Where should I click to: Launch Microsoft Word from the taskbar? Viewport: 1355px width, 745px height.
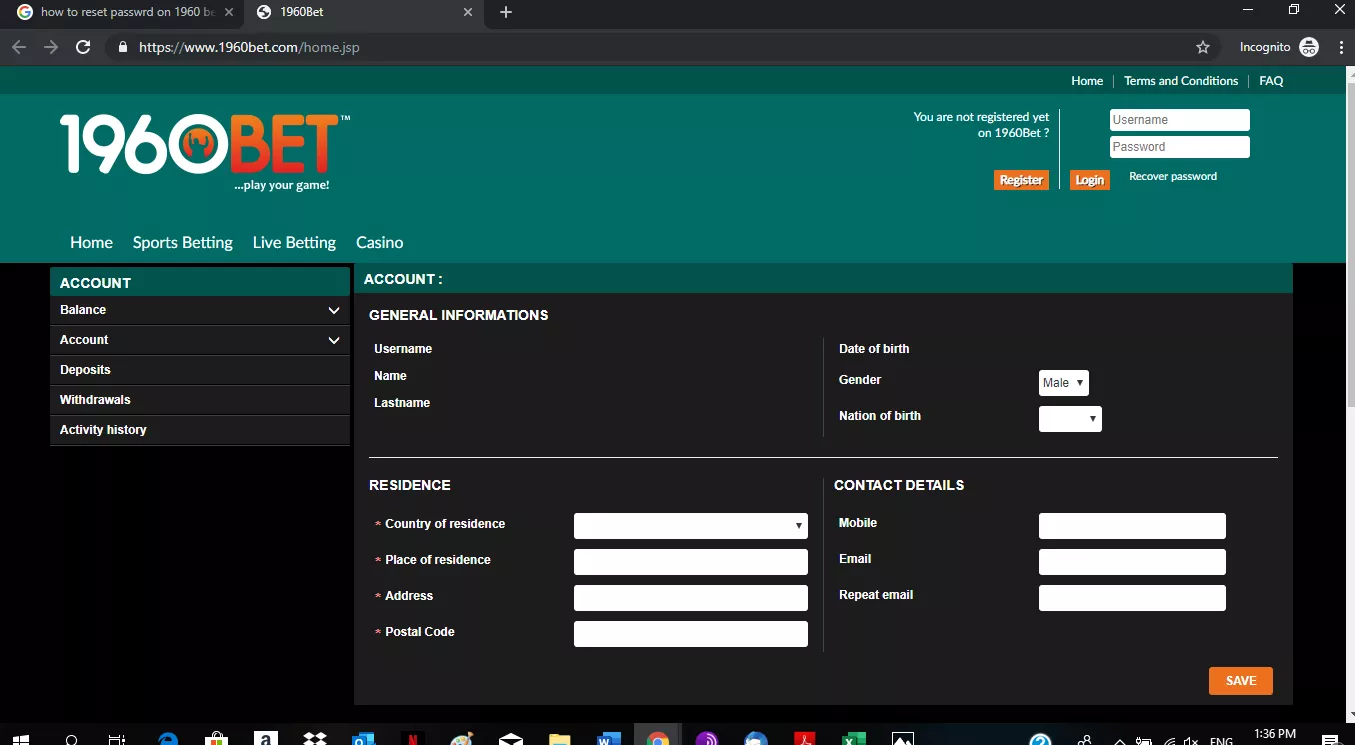(609, 739)
